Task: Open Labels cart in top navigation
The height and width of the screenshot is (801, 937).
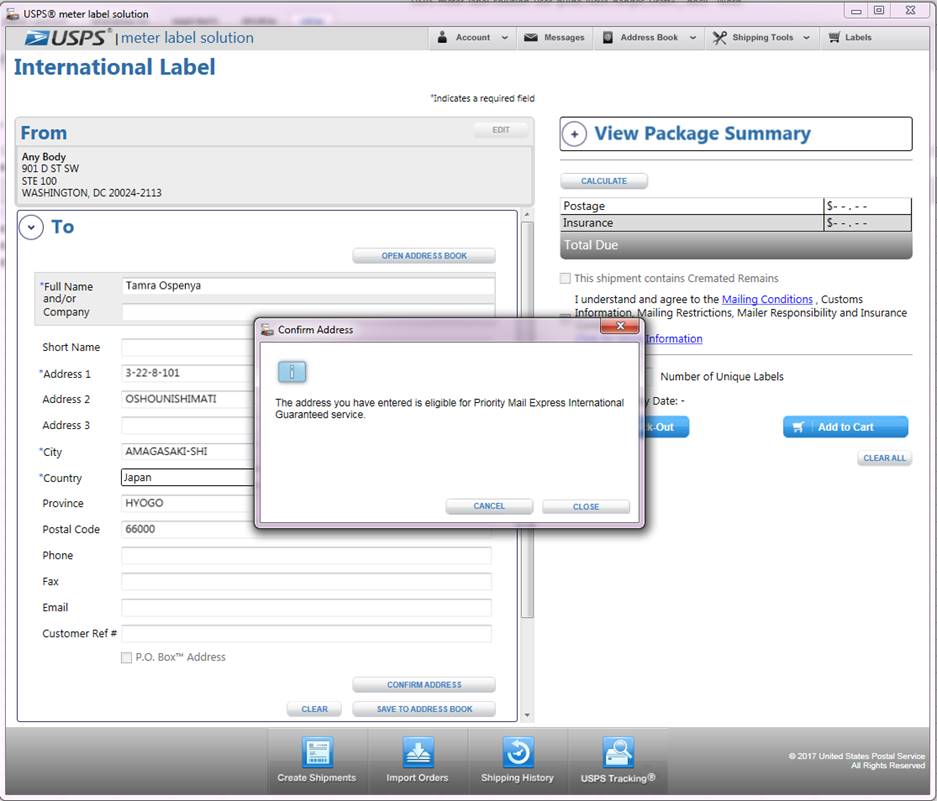Action: coord(849,38)
